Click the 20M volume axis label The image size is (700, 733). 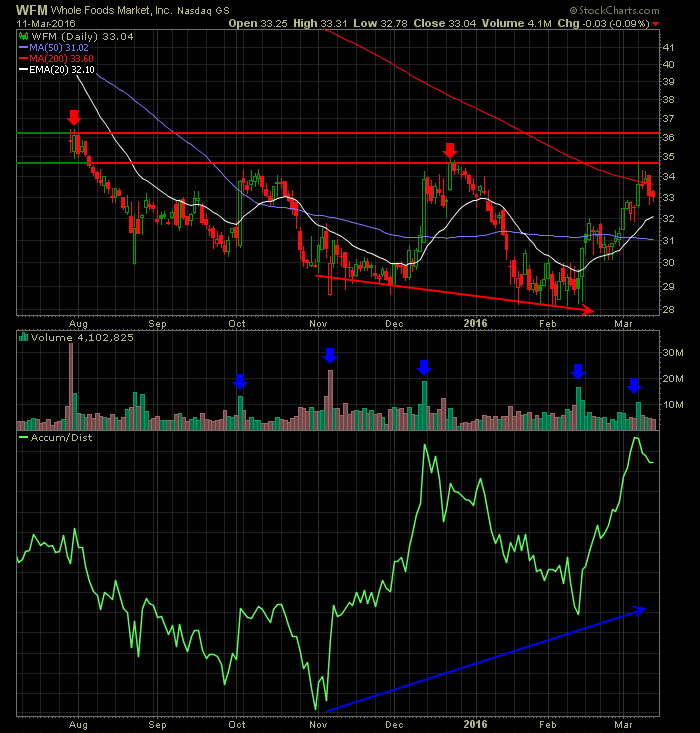point(673,379)
